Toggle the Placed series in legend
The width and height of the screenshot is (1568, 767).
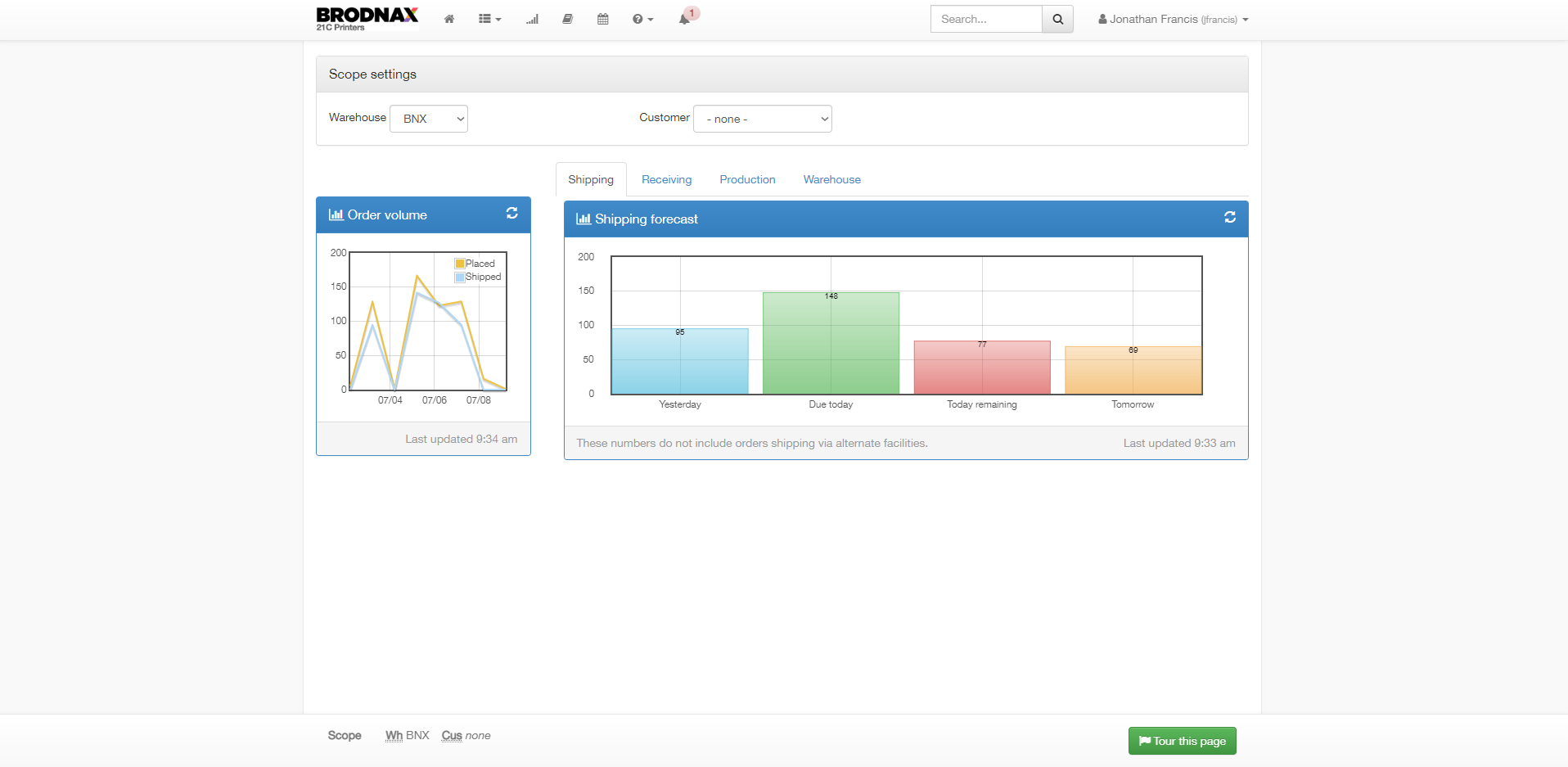tap(475, 264)
